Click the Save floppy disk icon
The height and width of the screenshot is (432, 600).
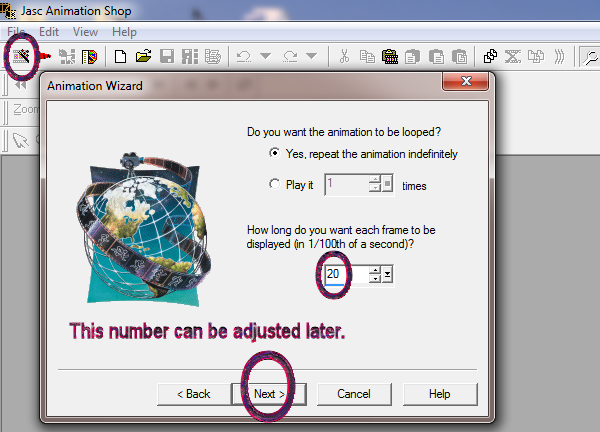point(167,57)
